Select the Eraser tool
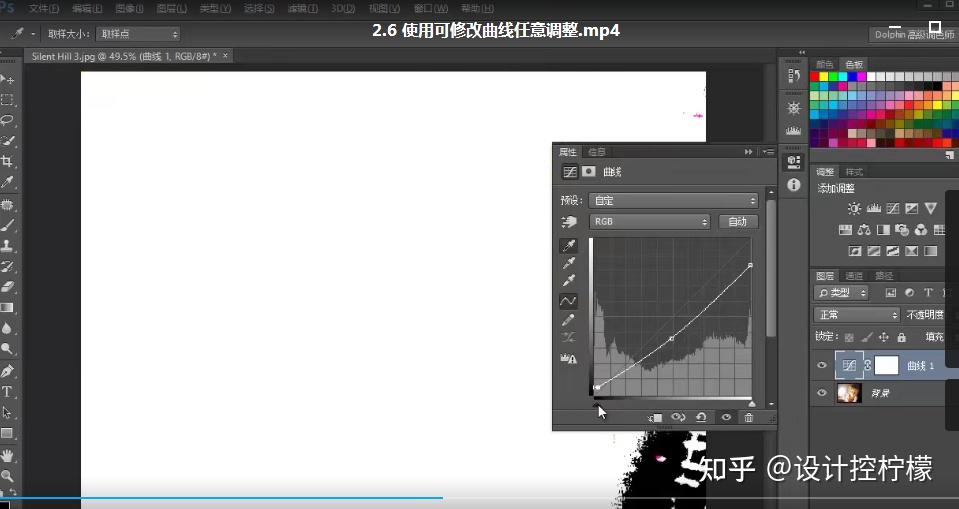Screen dimensions: 959x509 [7, 286]
